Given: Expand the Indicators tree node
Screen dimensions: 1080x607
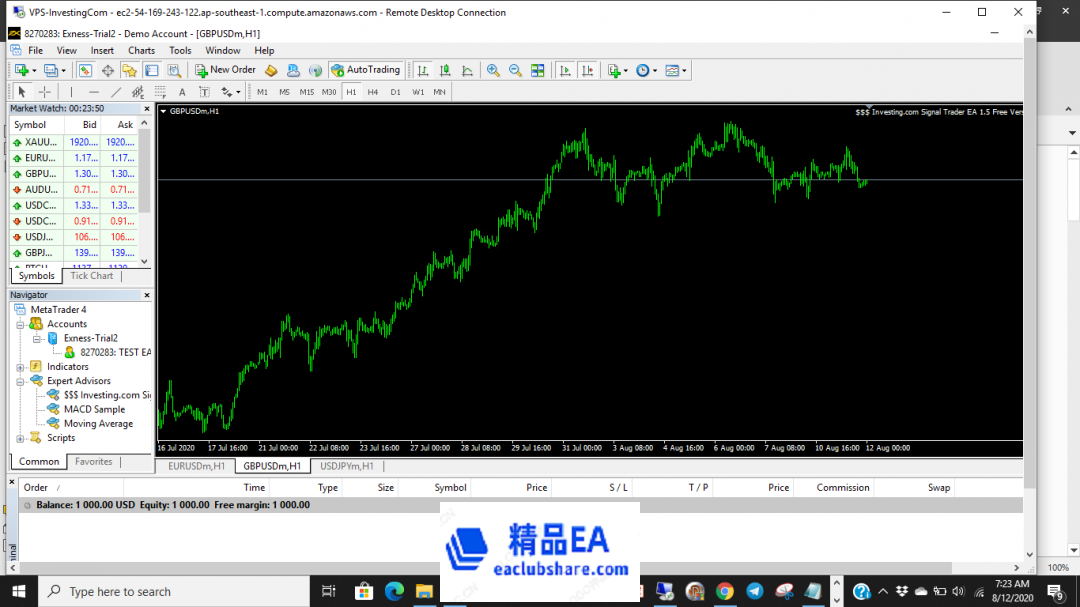Looking at the screenshot, I should tap(21, 367).
